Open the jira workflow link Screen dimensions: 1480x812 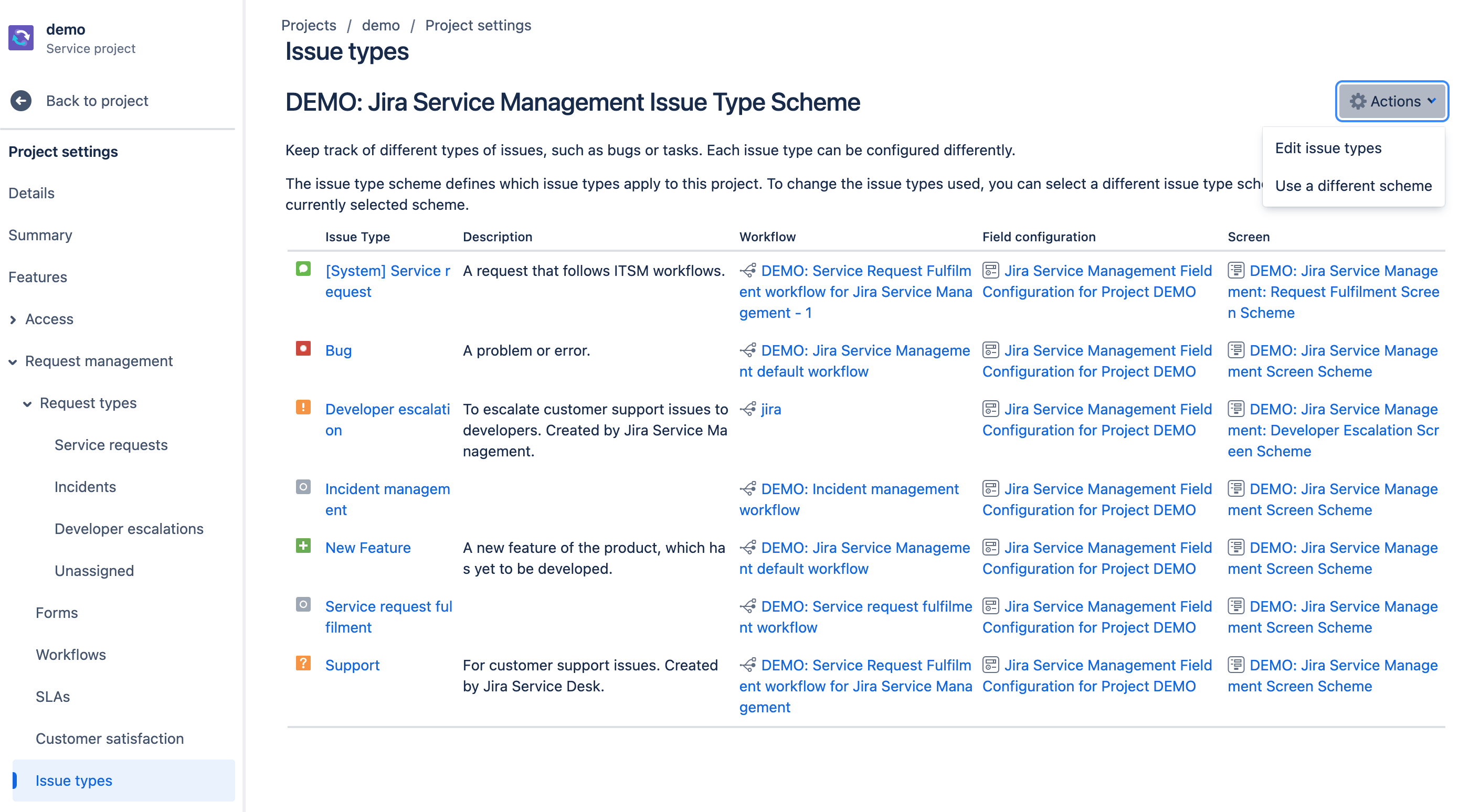770,409
